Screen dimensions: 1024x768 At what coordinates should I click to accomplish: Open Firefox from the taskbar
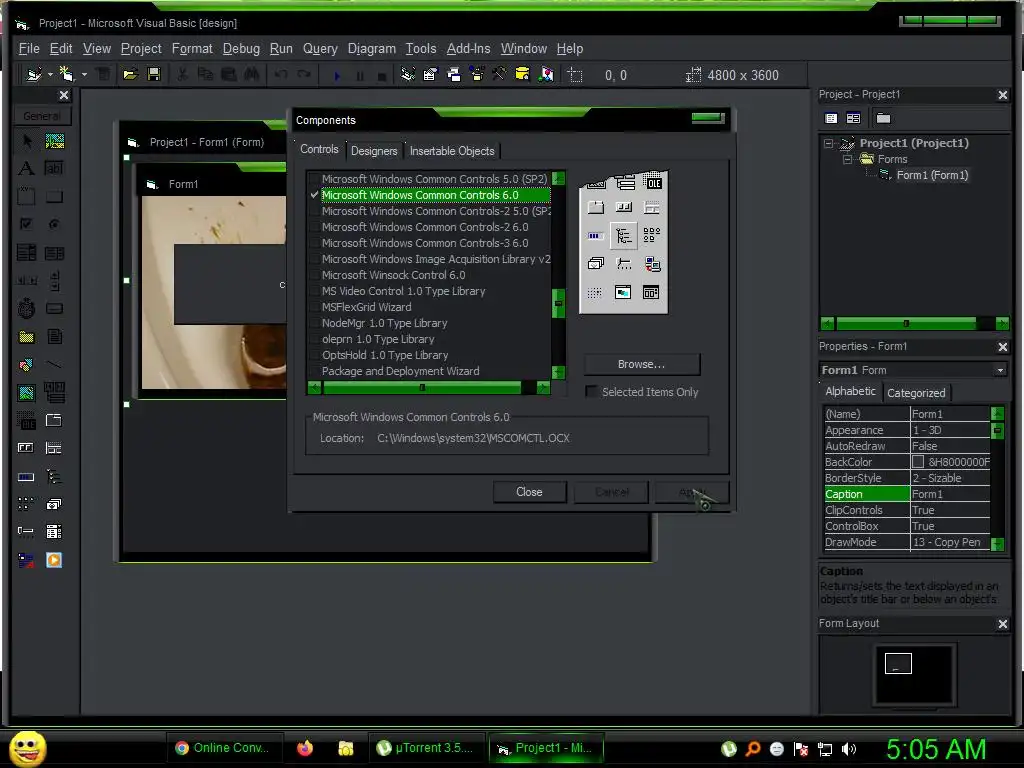point(305,748)
